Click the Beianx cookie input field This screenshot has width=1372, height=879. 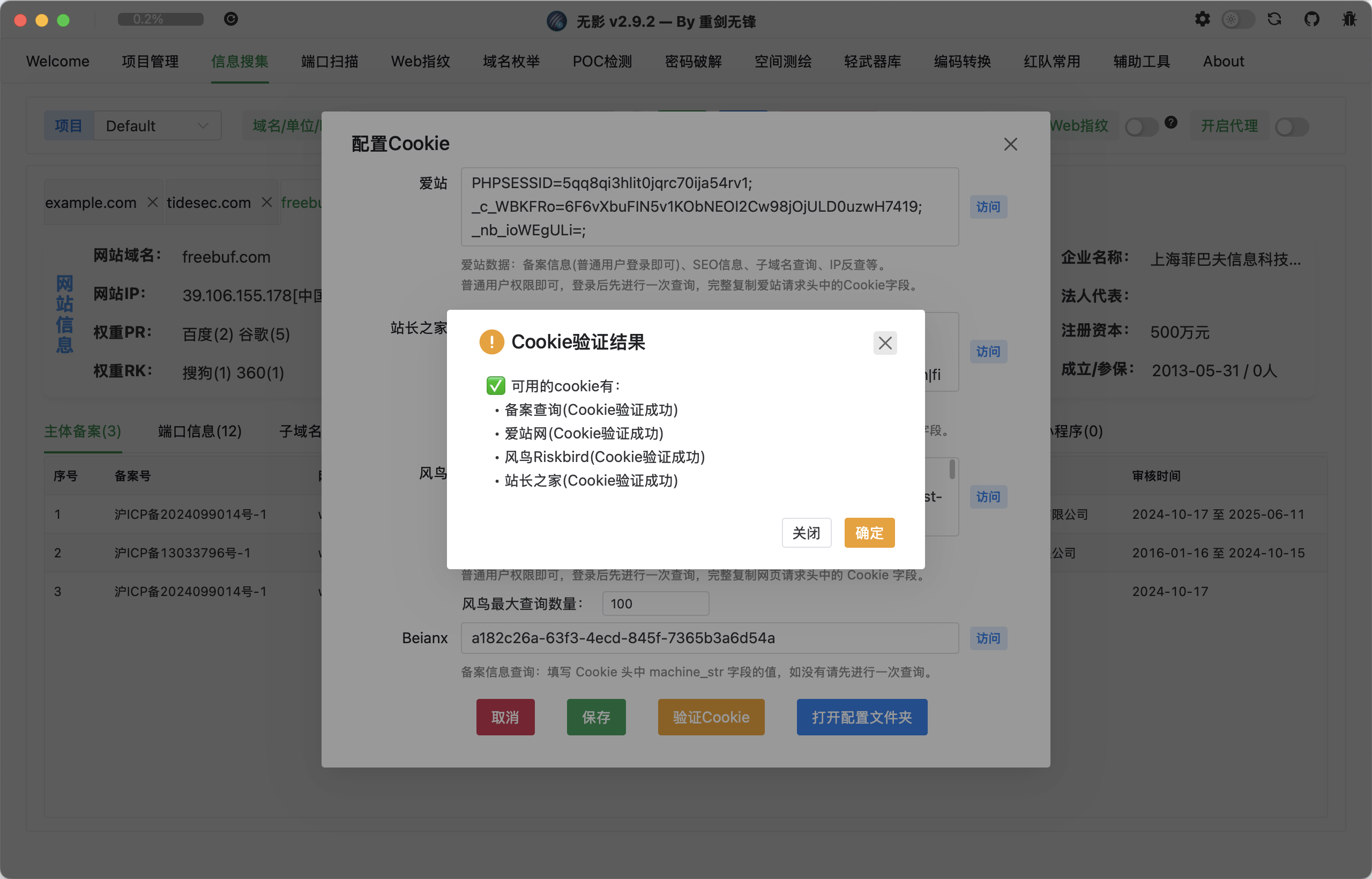pyautogui.click(x=710, y=638)
